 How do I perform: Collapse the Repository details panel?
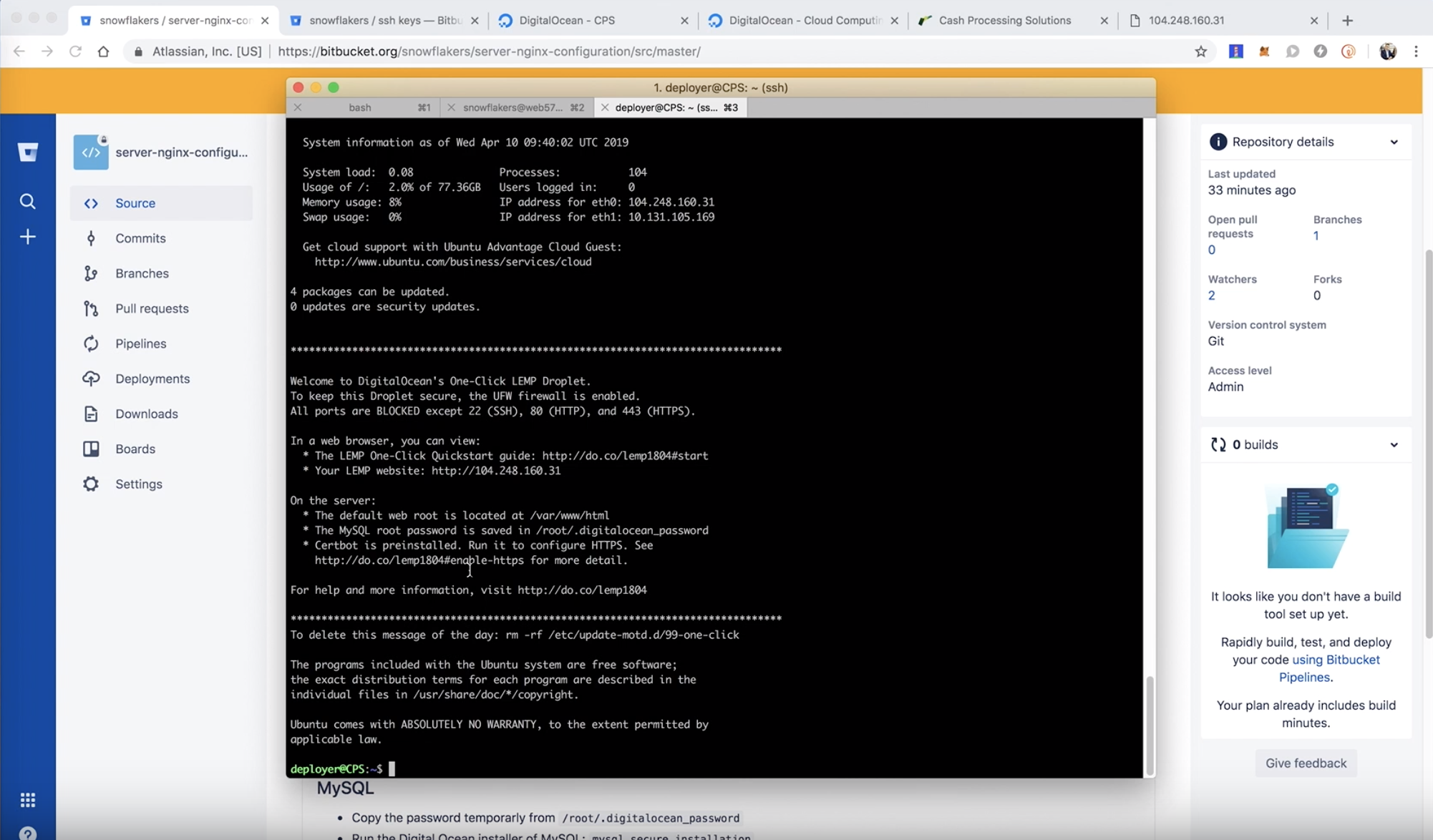point(1393,142)
